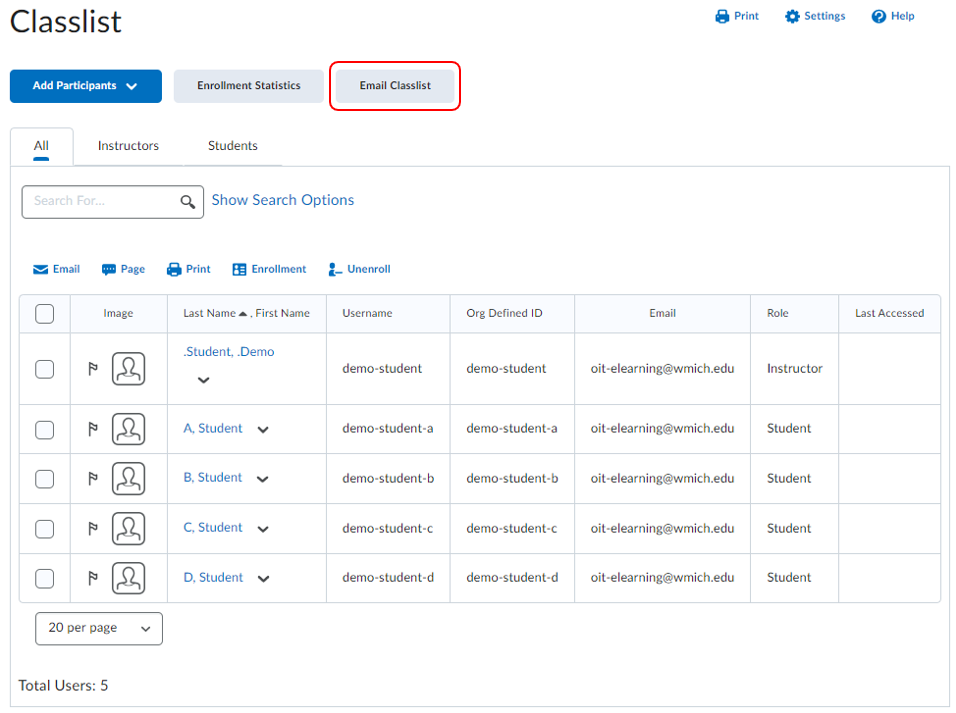Image resolution: width=956 pixels, height=713 pixels.
Task: Click the search magnifying glass icon
Action: pos(188,201)
